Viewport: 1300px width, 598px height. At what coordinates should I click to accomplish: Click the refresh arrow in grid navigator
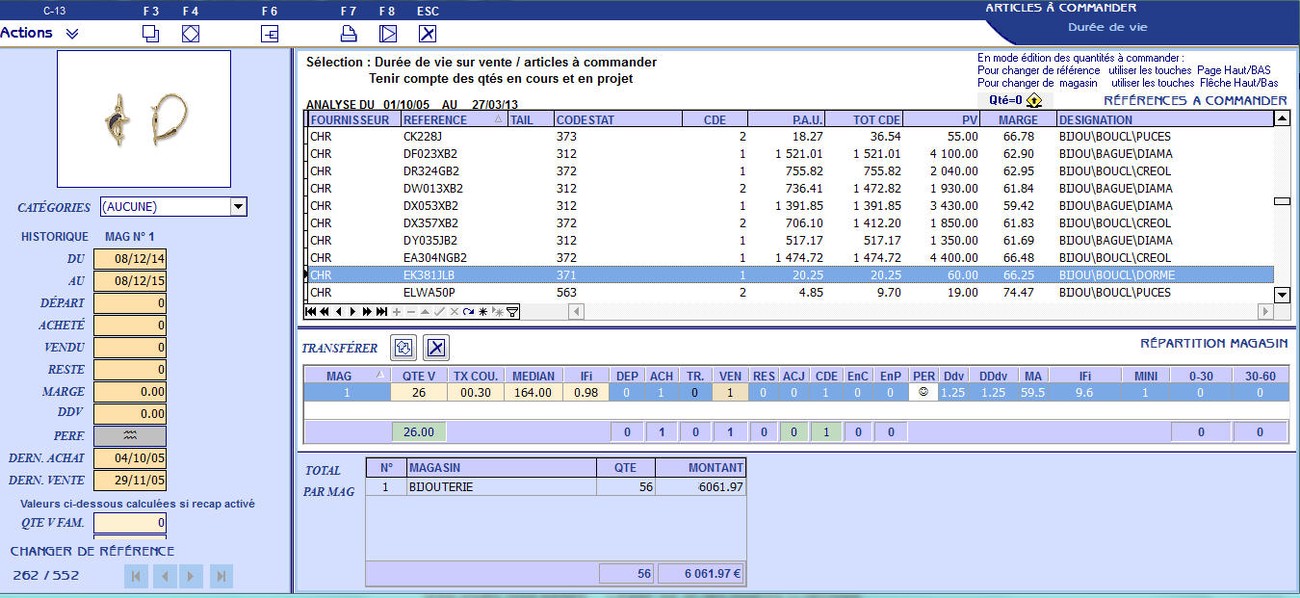tap(468, 312)
